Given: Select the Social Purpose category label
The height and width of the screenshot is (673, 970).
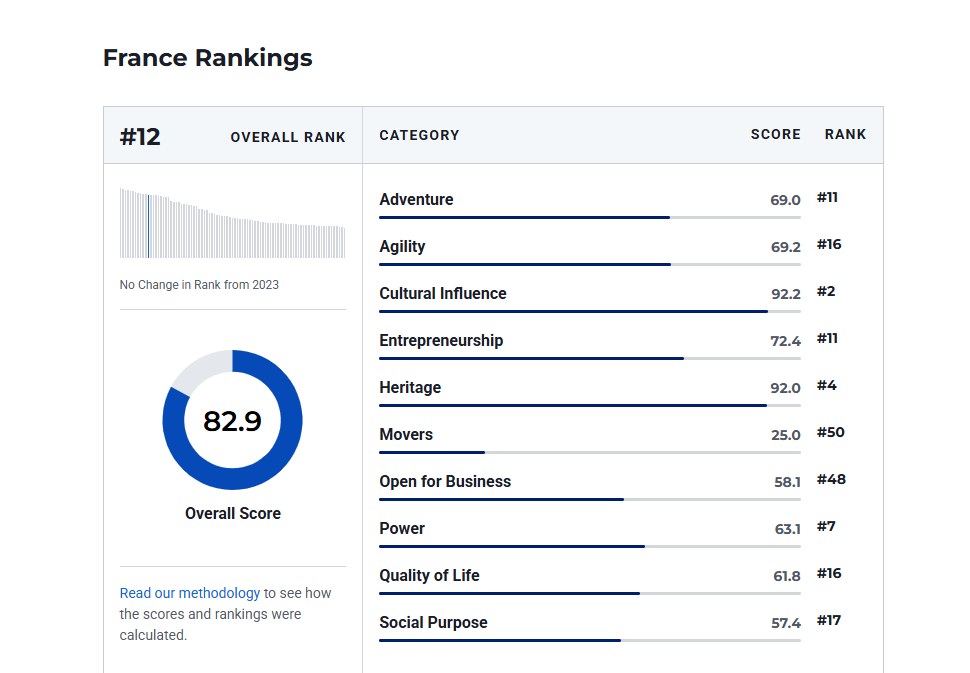Looking at the screenshot, I should pyautogui.click(x=433, y=623).
